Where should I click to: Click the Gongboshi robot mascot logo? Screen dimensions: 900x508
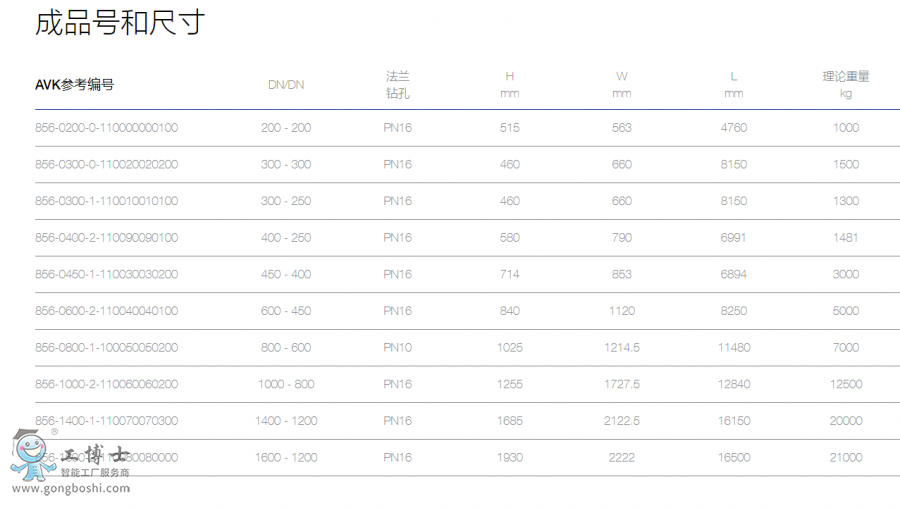point(28,455)
